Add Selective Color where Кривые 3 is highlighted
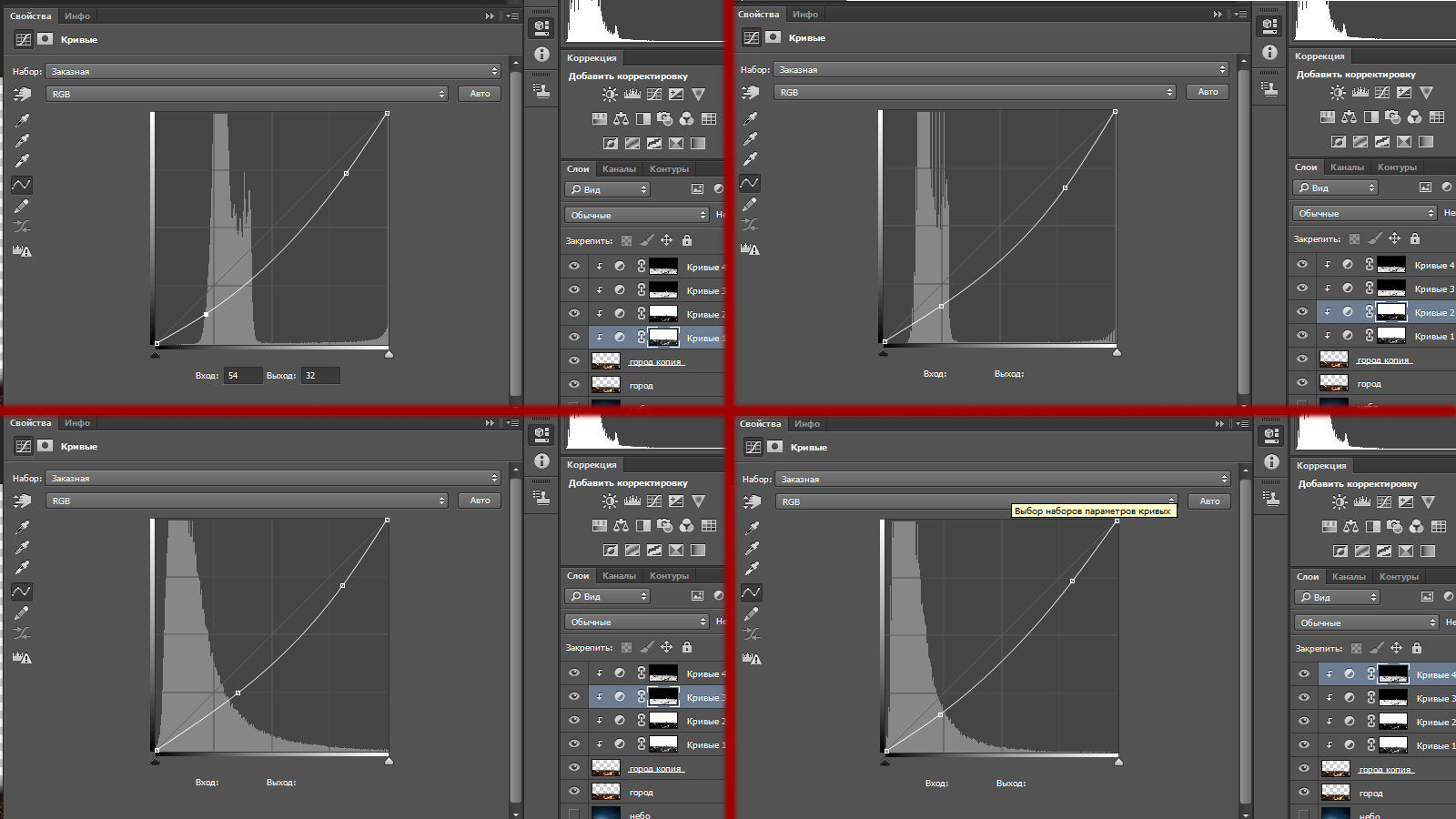Viewport: 1456px width, 819px height. tap(676, 550)
